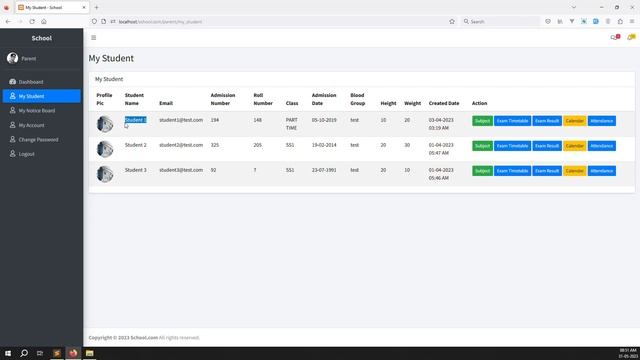Click browser Home icon

coord(44,21)
